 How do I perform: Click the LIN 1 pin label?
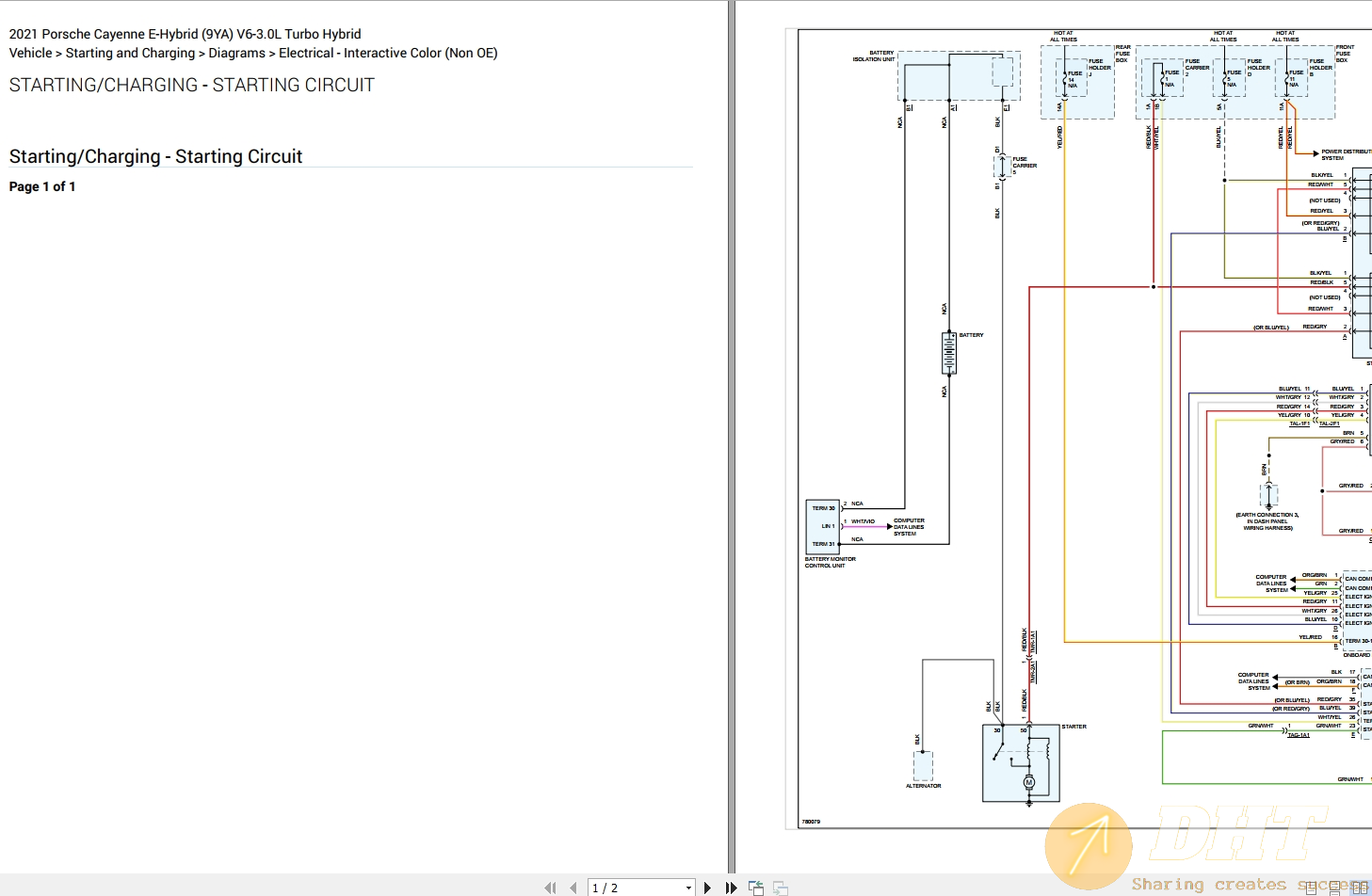coord(828,526)
